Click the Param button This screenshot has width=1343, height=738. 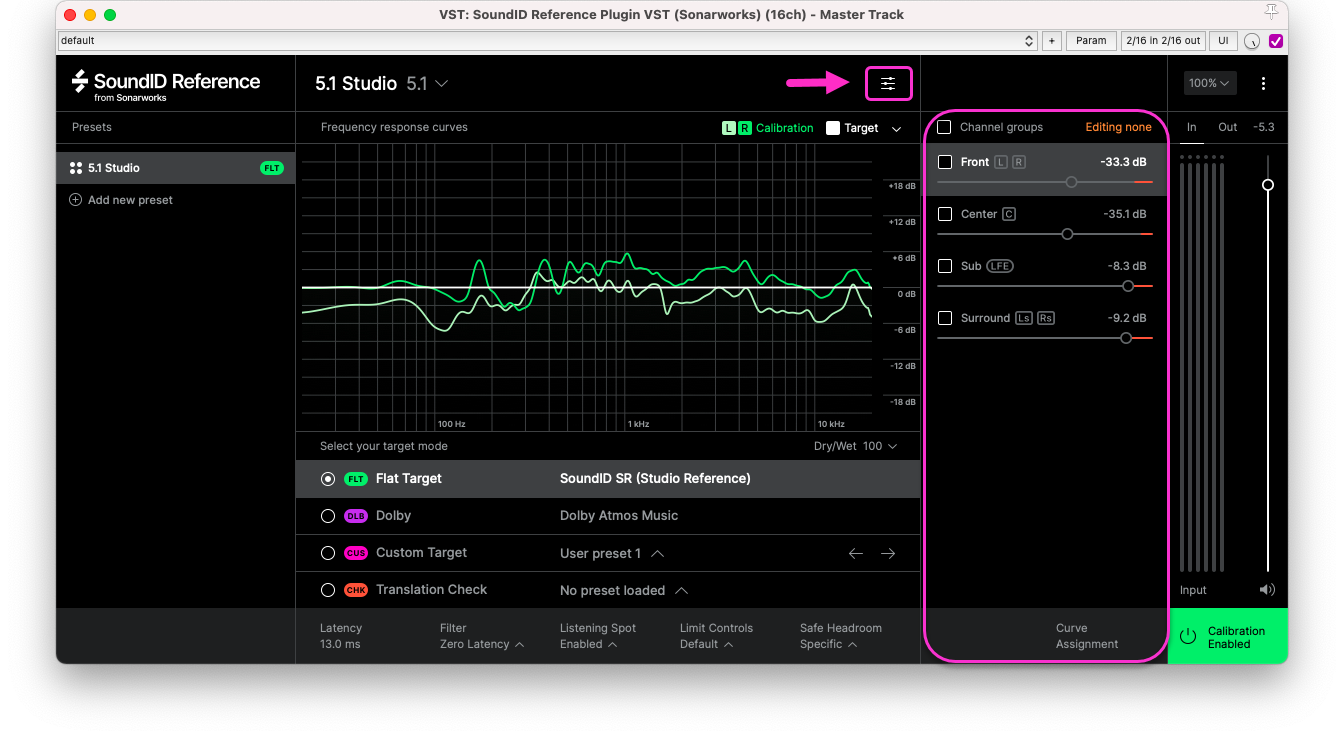tap(1091, 41)
